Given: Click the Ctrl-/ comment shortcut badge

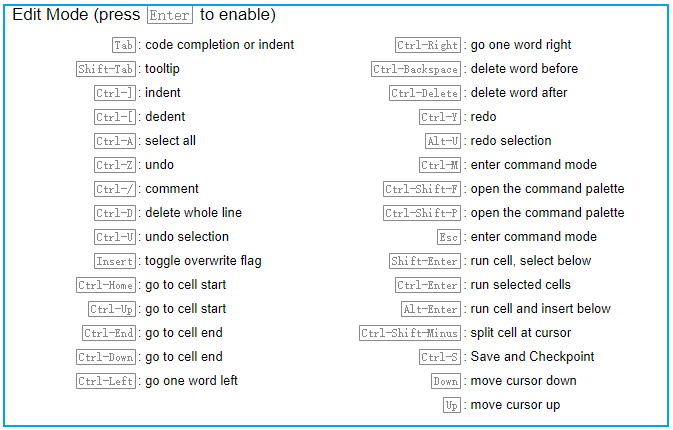Looking at the screenshot, I should [x=114, y=189].
